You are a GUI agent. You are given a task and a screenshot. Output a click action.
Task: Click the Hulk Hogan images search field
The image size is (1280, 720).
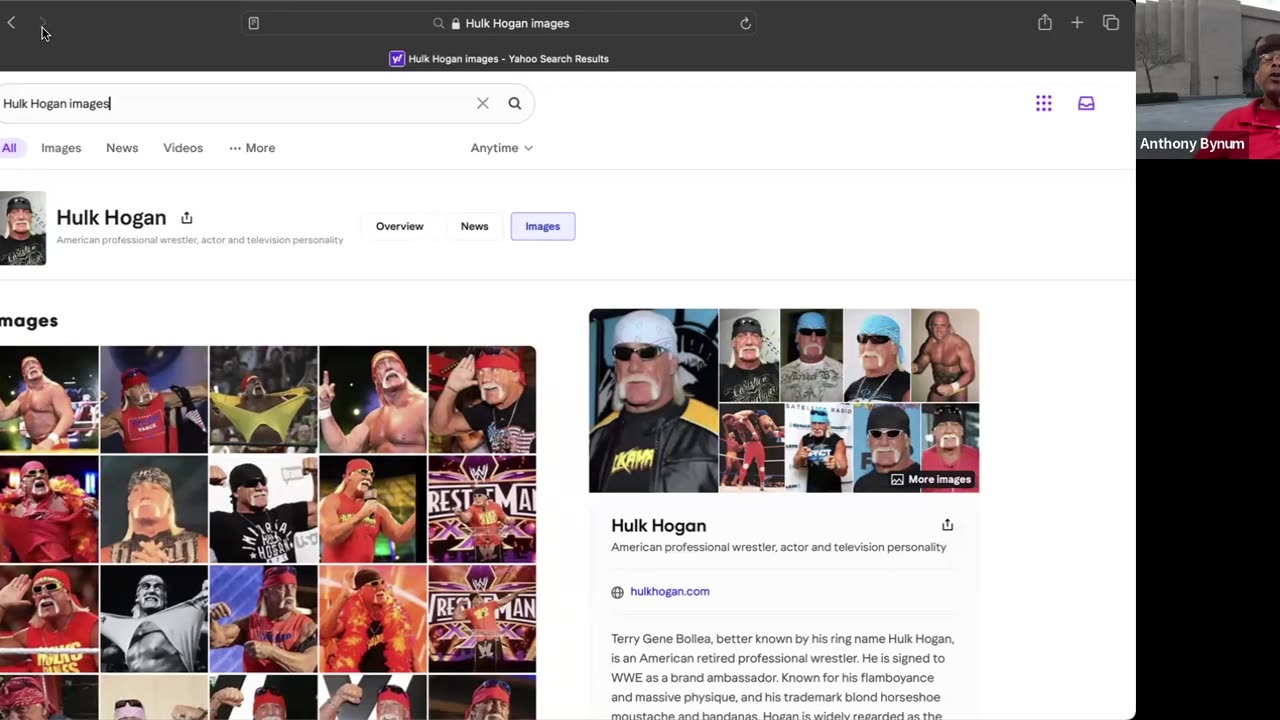(x=235, y=103)
